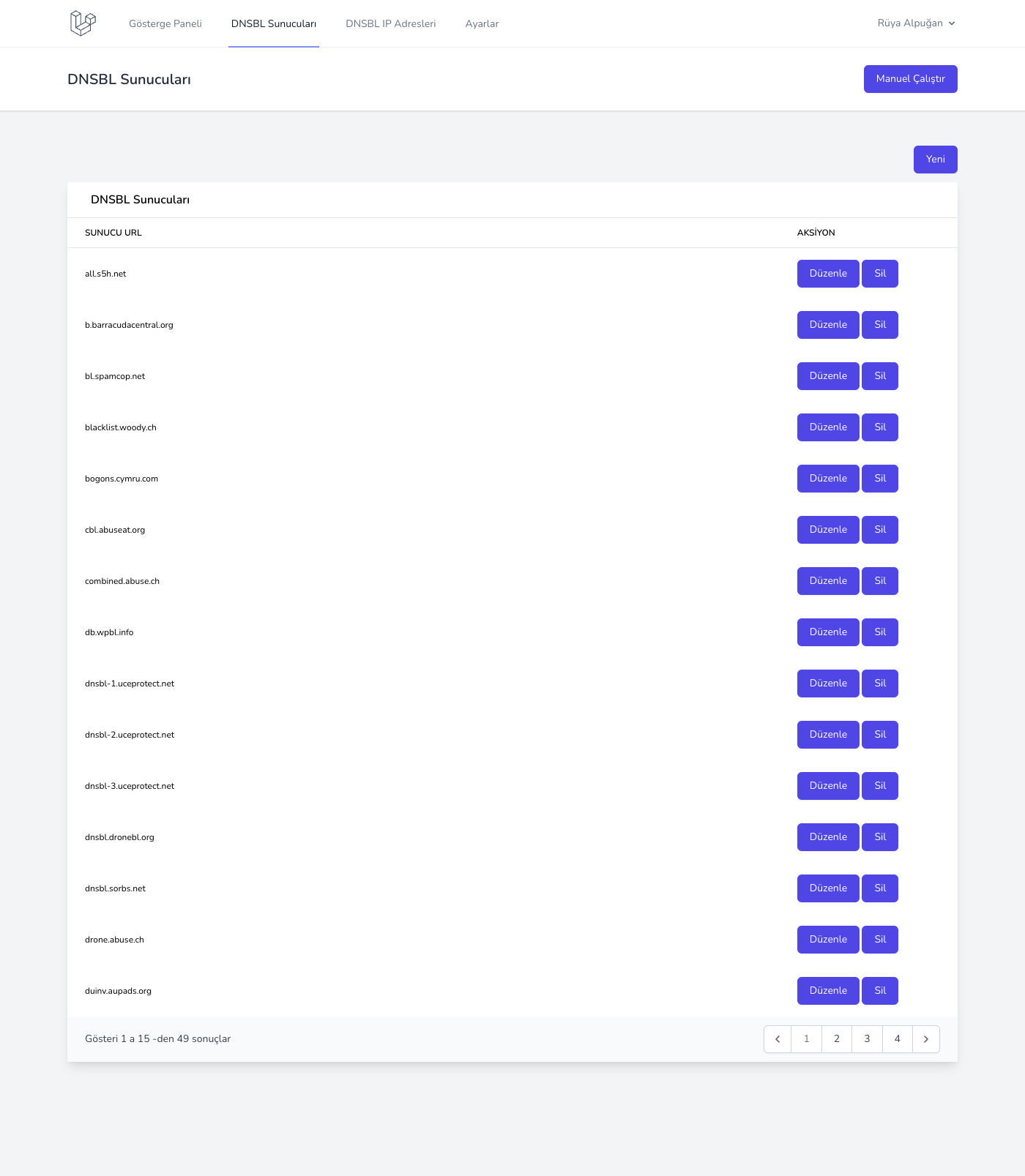1025x1176 pixels.
Task: Edit dnsbl-1.uceprotect.net server
Action: click(x=828, y=683)
